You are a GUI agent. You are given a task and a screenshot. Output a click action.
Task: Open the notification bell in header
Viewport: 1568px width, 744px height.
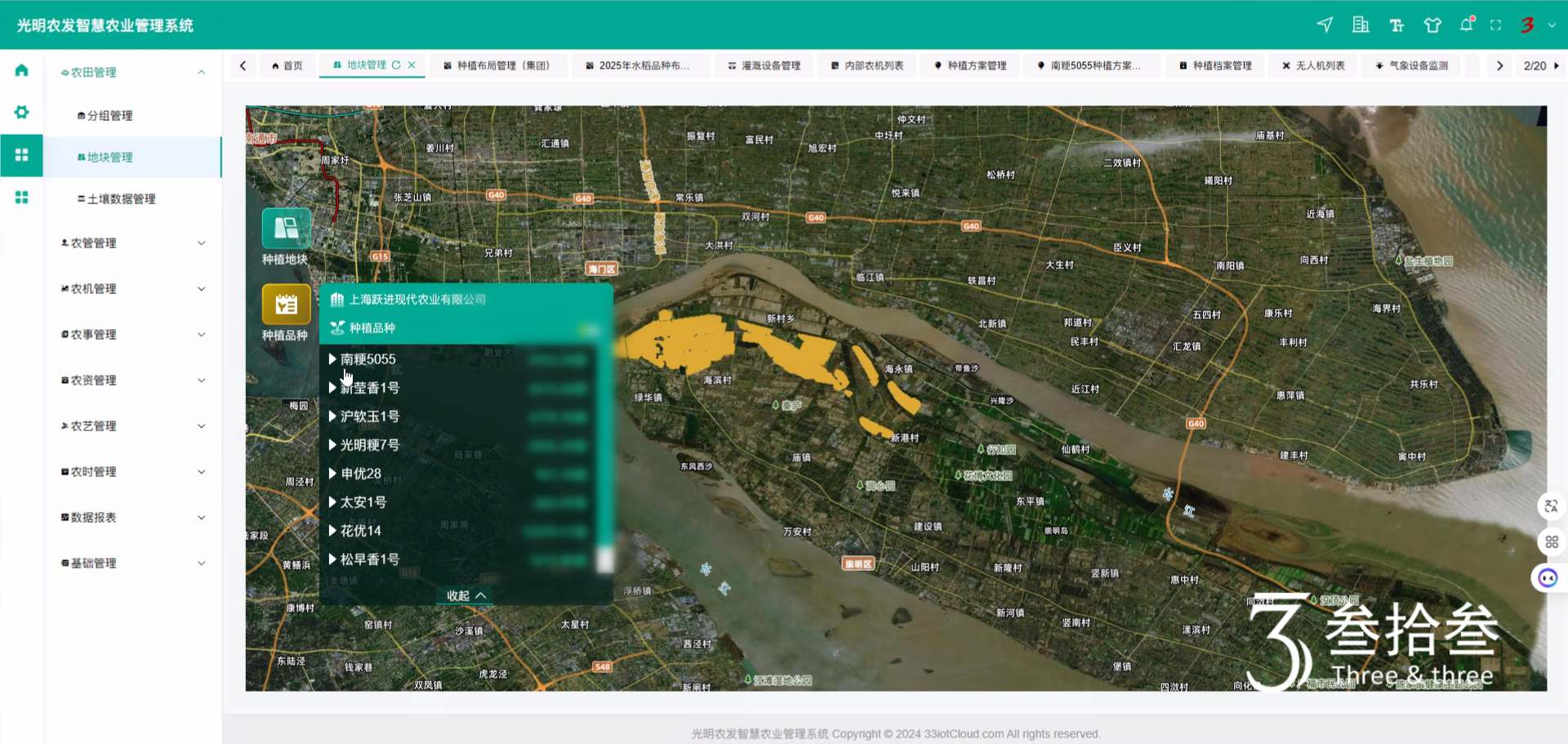click(x=1467, y=25)
